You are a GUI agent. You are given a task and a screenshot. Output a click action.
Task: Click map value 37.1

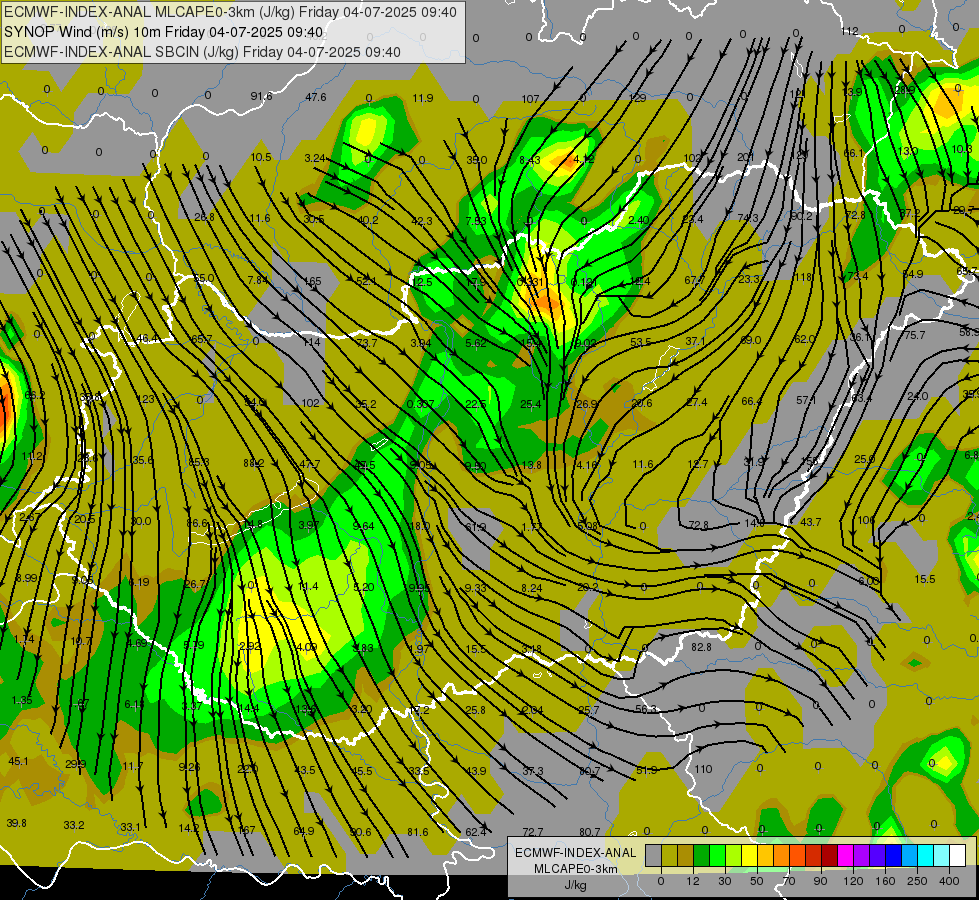point(695,341)
